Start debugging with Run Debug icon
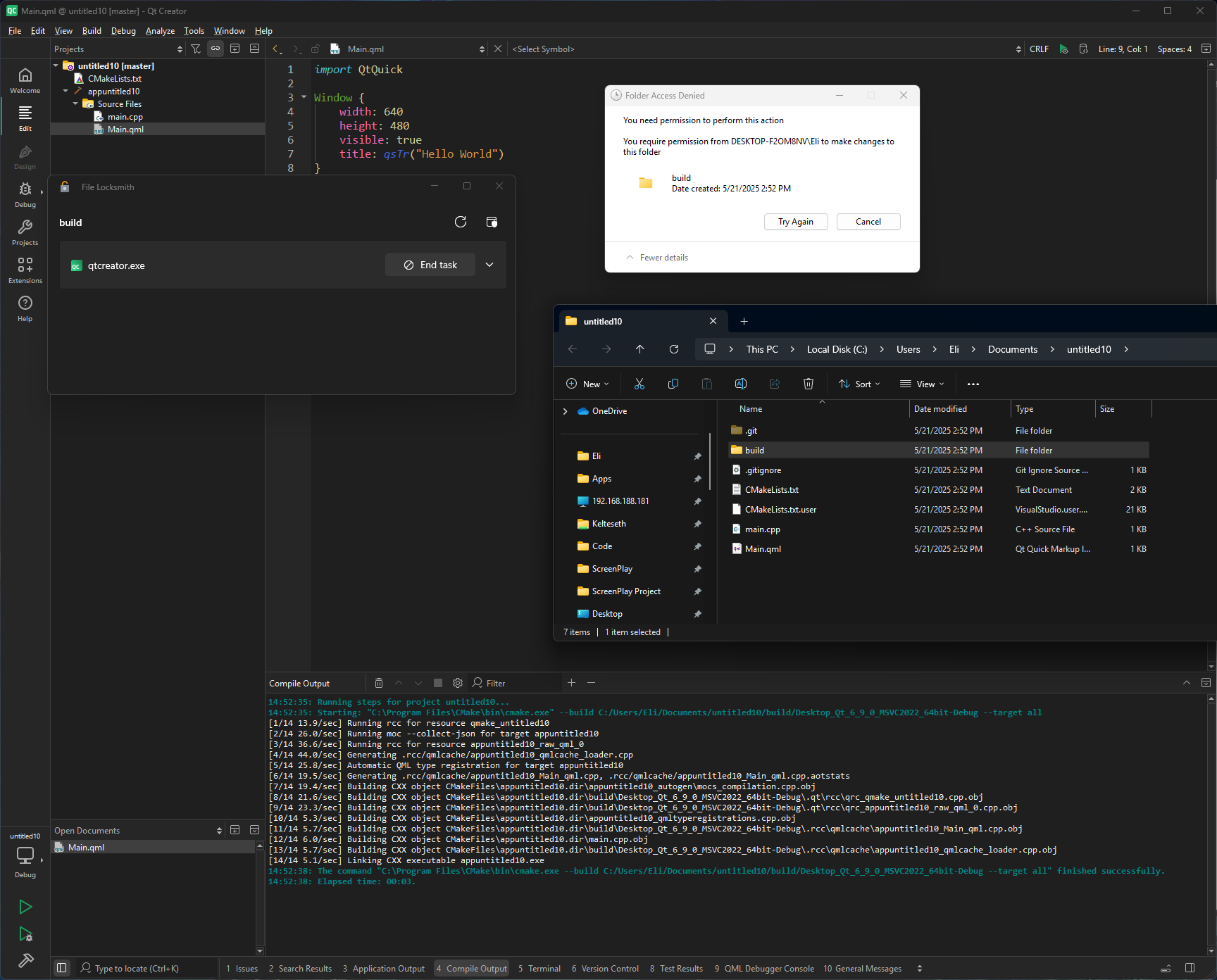 click(25, 934)
